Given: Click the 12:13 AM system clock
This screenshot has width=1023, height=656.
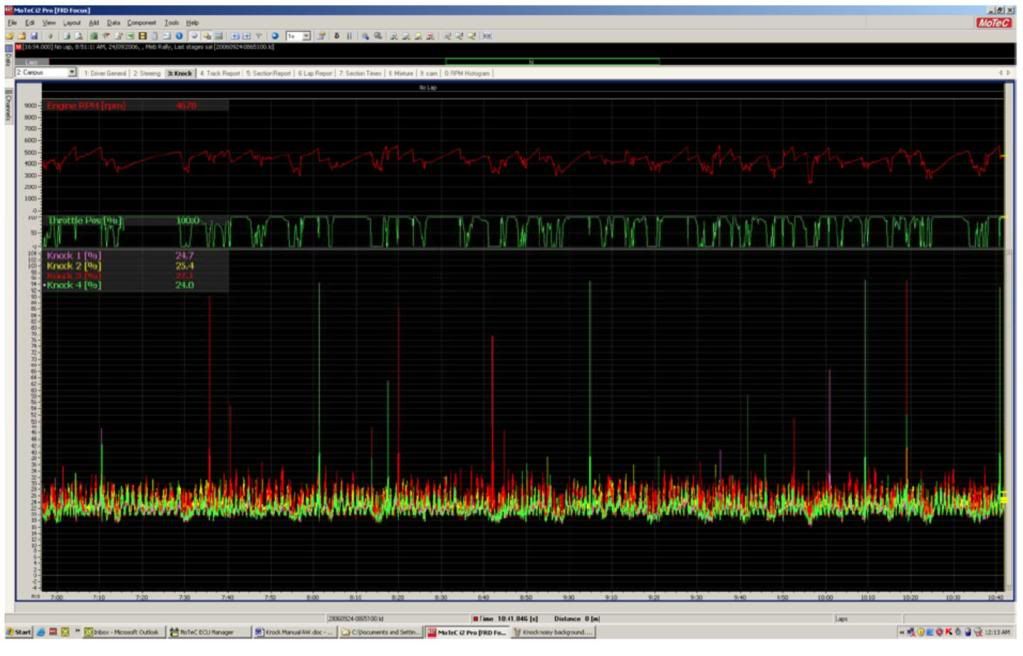Looking at the screenshot, I should (996, 633).
